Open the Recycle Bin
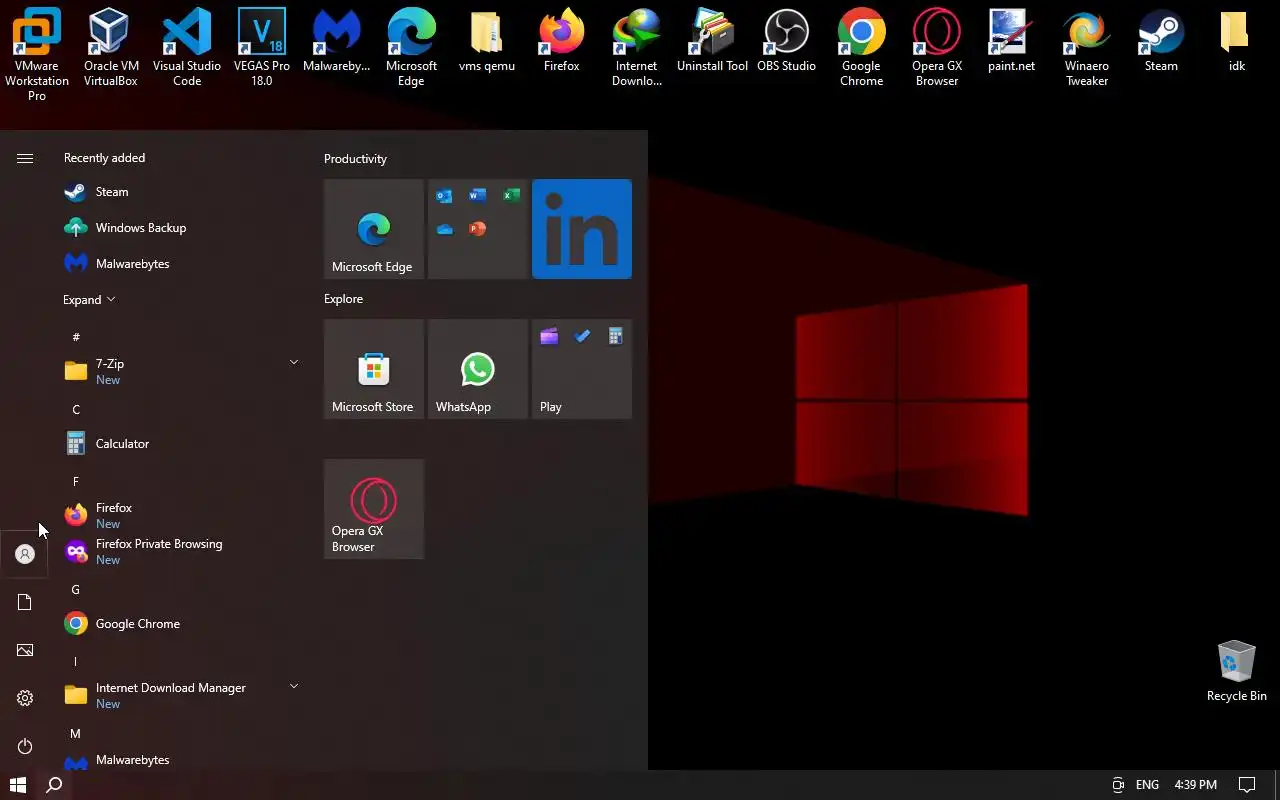The width and height of the screenshot is (1280, 800). pyautogui.click(x=1237, y=671)
